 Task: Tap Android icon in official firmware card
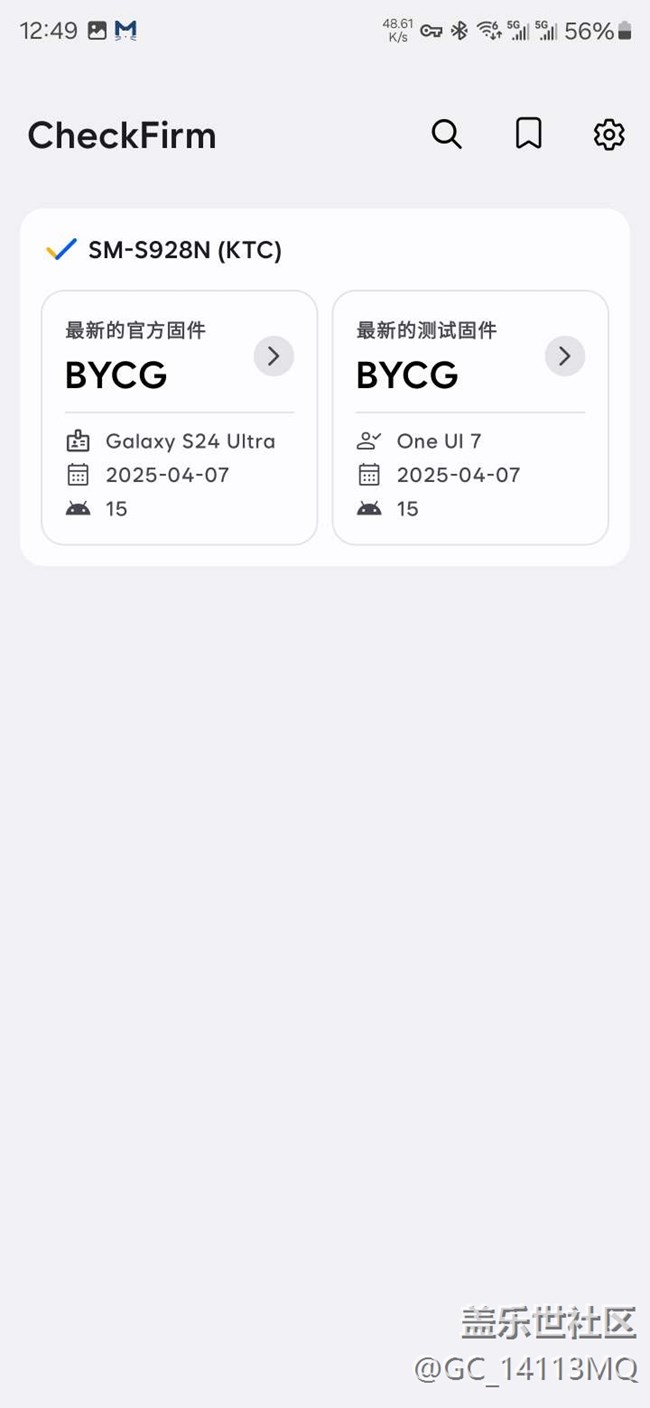click(x=78, y=509)
